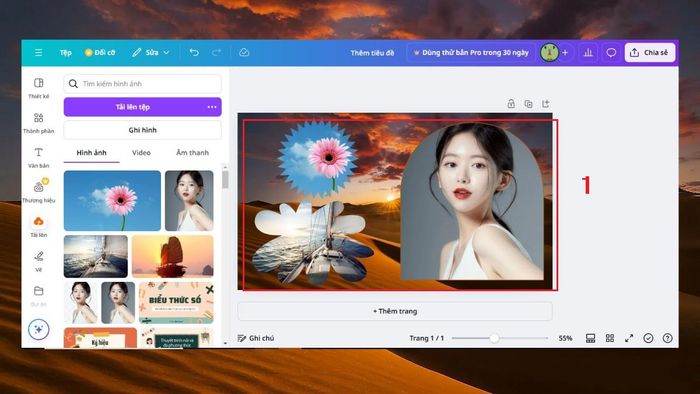Open the 55% zoom level menu
700x394 pixels.
pyautogui.click(x=565, y=338)
